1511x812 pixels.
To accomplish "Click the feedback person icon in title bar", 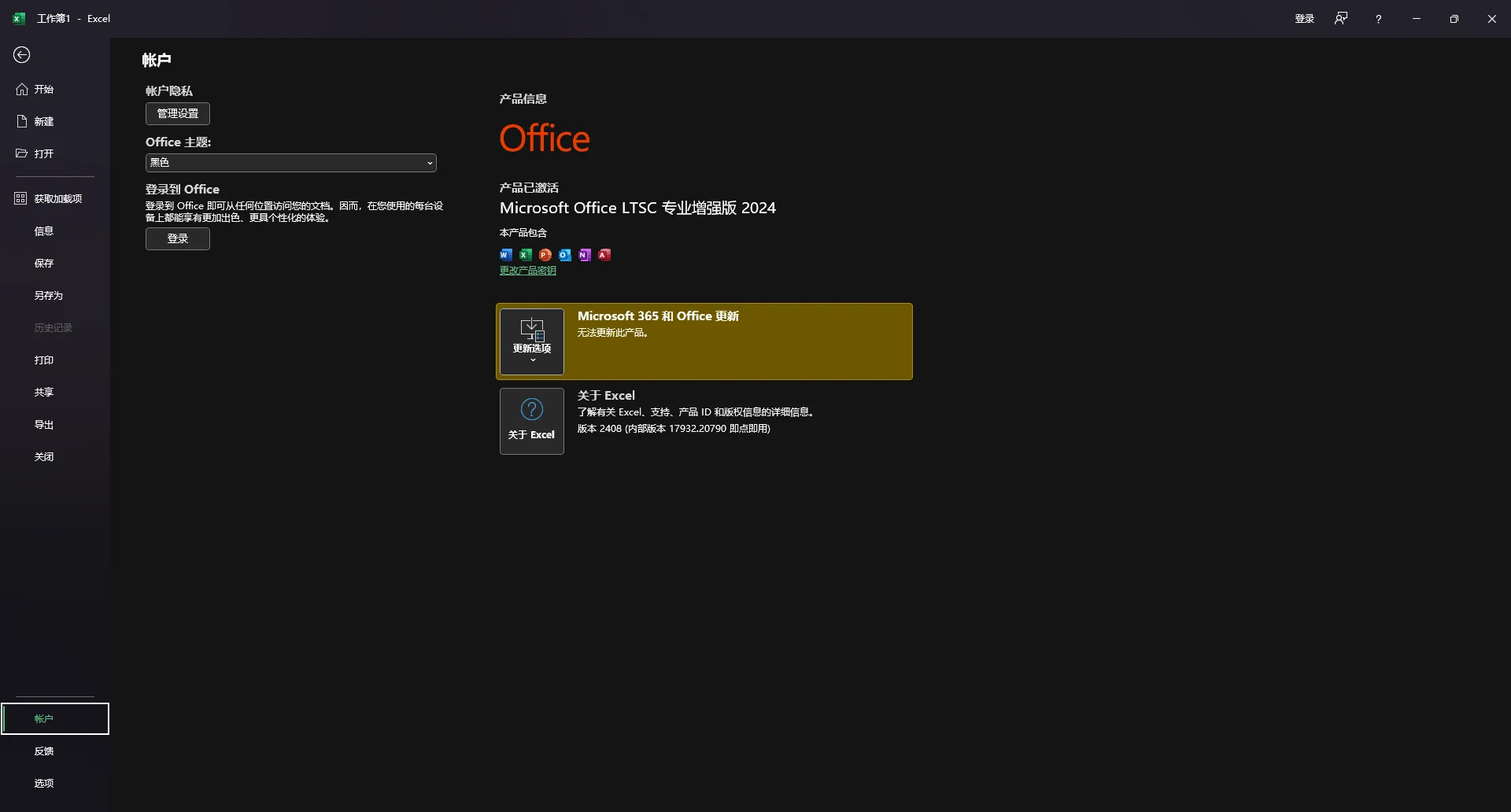I will [x=1341, y=18].
